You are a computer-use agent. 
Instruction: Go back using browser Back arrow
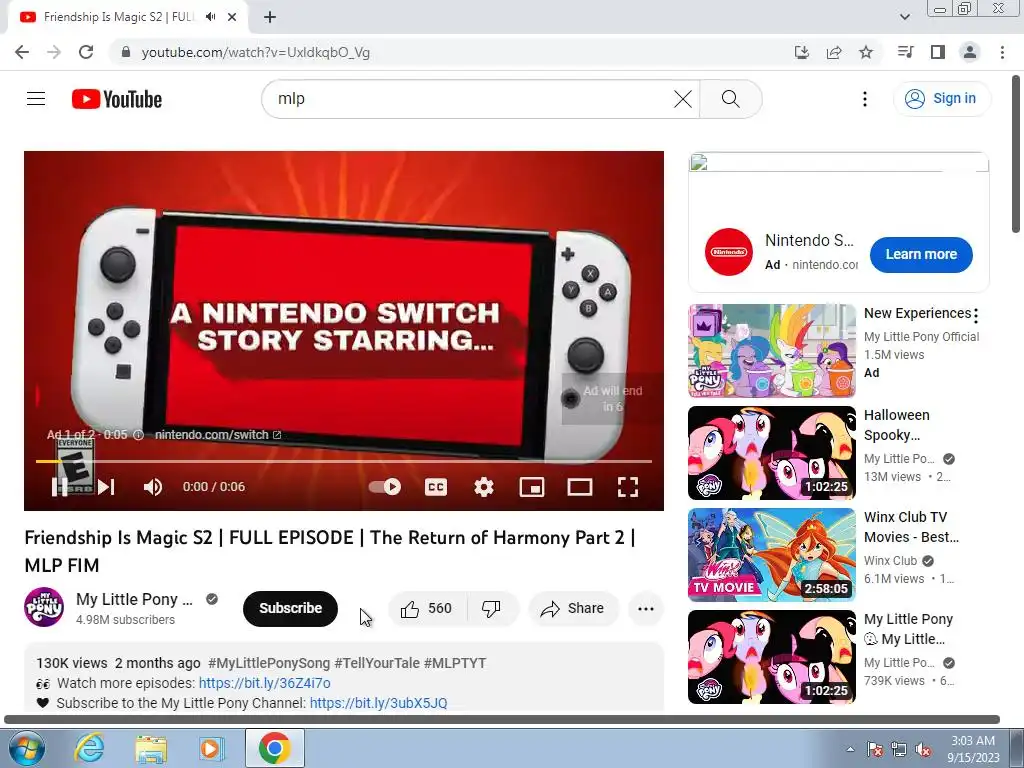tap(22, 52)
